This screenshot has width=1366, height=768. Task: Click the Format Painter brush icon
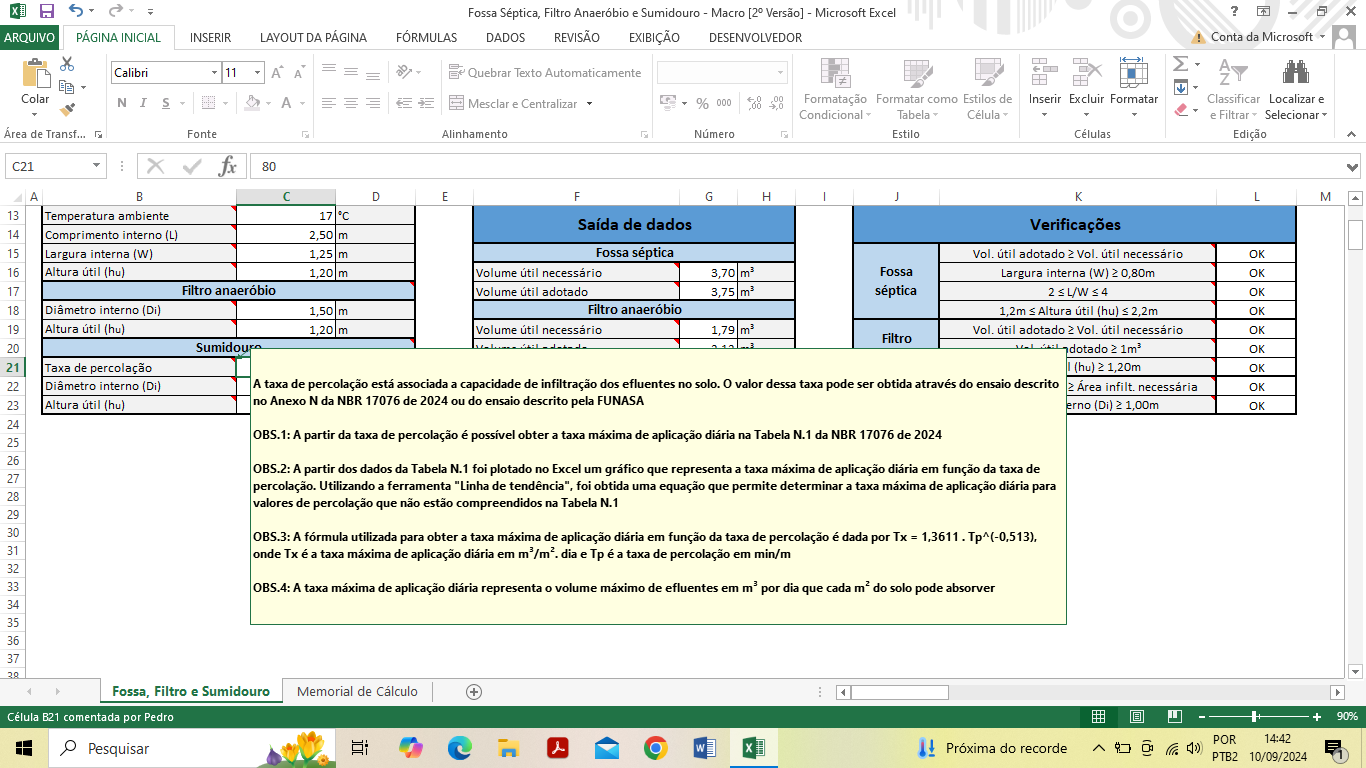tap(68, 110)
